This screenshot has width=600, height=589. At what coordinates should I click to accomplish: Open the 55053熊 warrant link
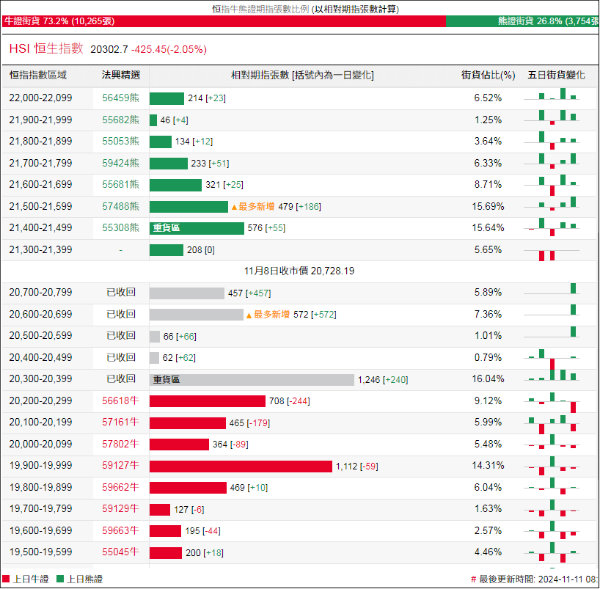click(121, 141)
